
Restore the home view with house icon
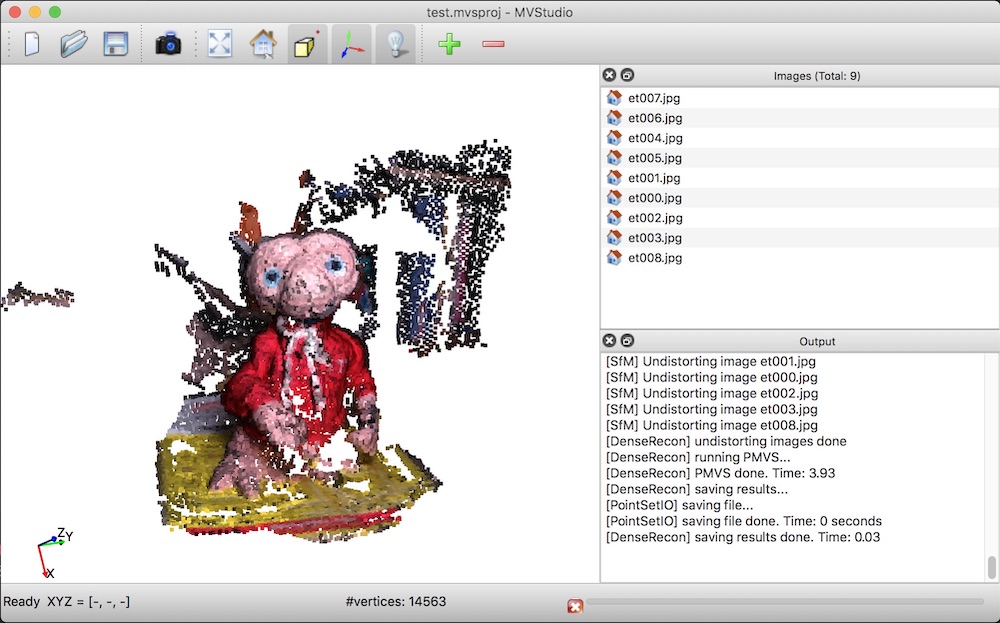click(x=263, y=44)
